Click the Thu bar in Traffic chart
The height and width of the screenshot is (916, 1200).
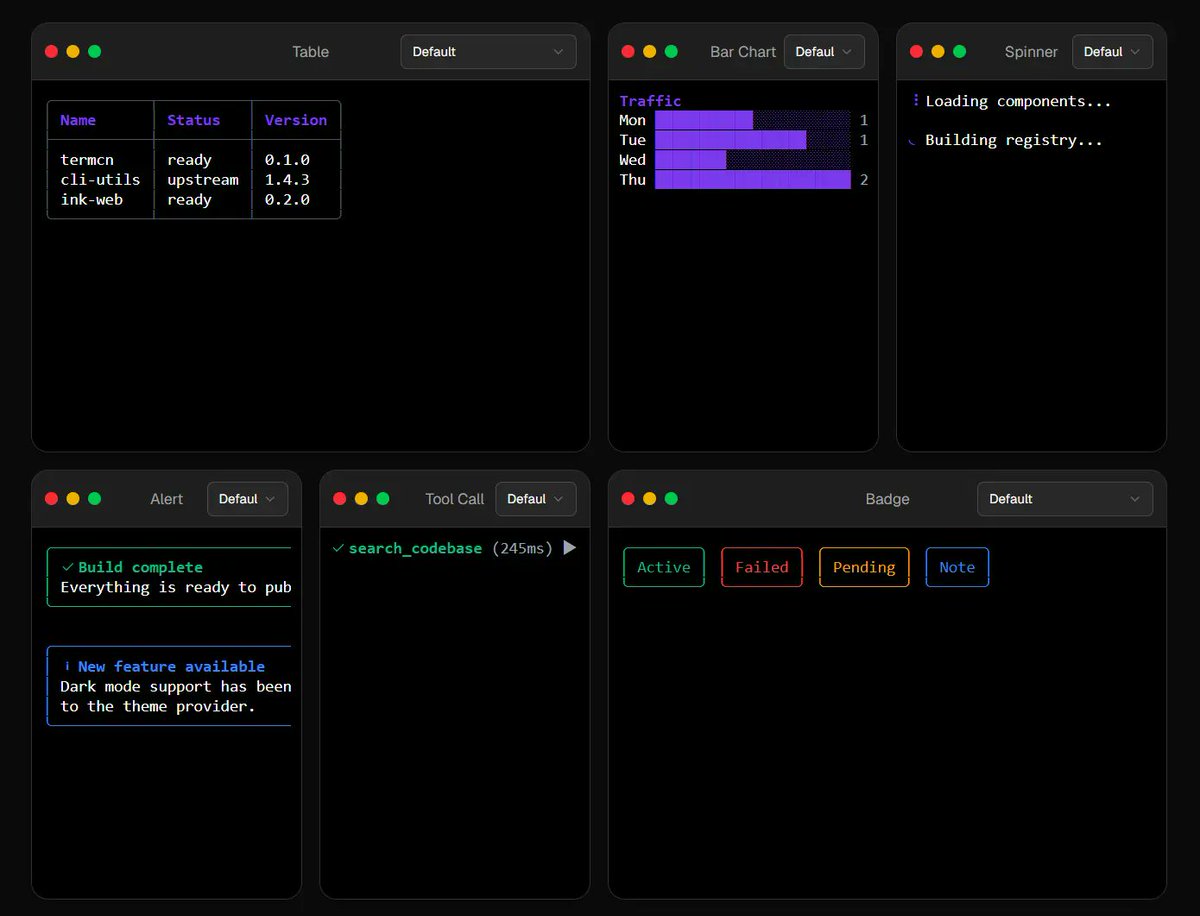[x=753, y=180]
